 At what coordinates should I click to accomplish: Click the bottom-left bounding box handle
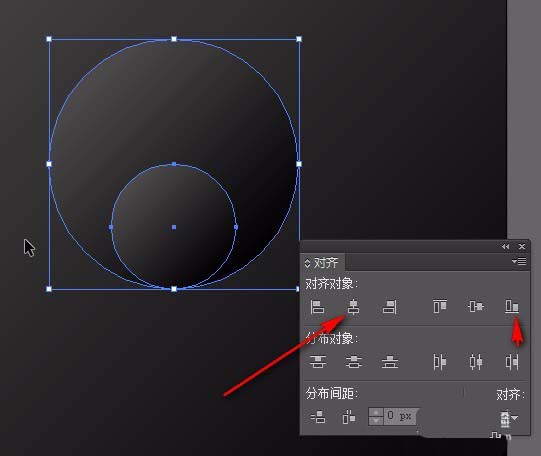(x=49, y=289)
